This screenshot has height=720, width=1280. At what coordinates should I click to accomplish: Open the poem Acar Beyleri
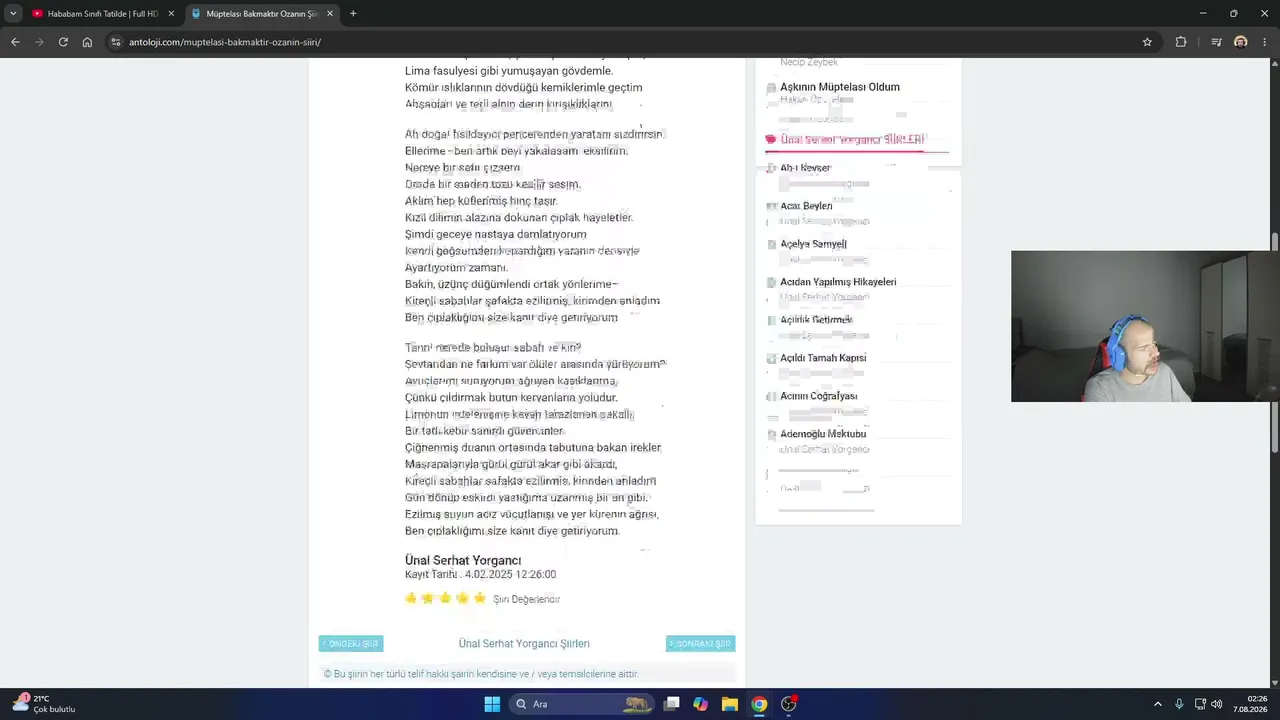point(806,206)
